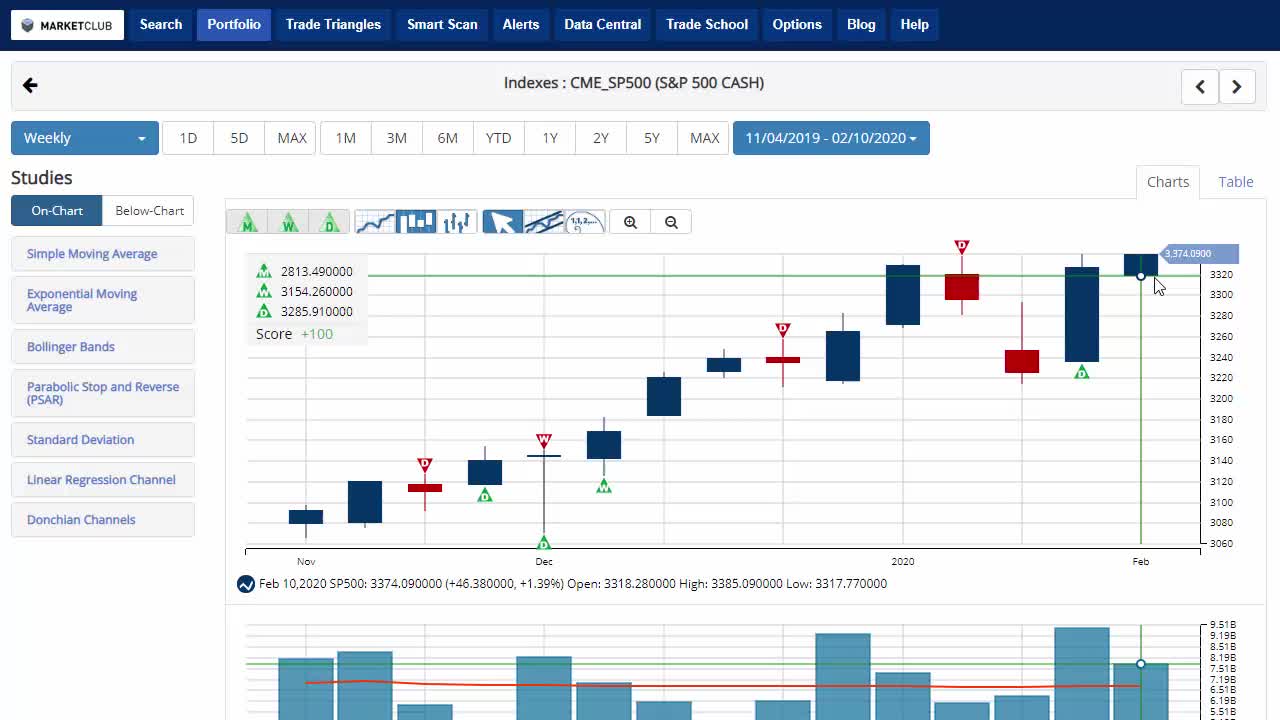Viewport: 1280px width, 720px height.
Task: Open the Options menu
Action: click(797, 24)
